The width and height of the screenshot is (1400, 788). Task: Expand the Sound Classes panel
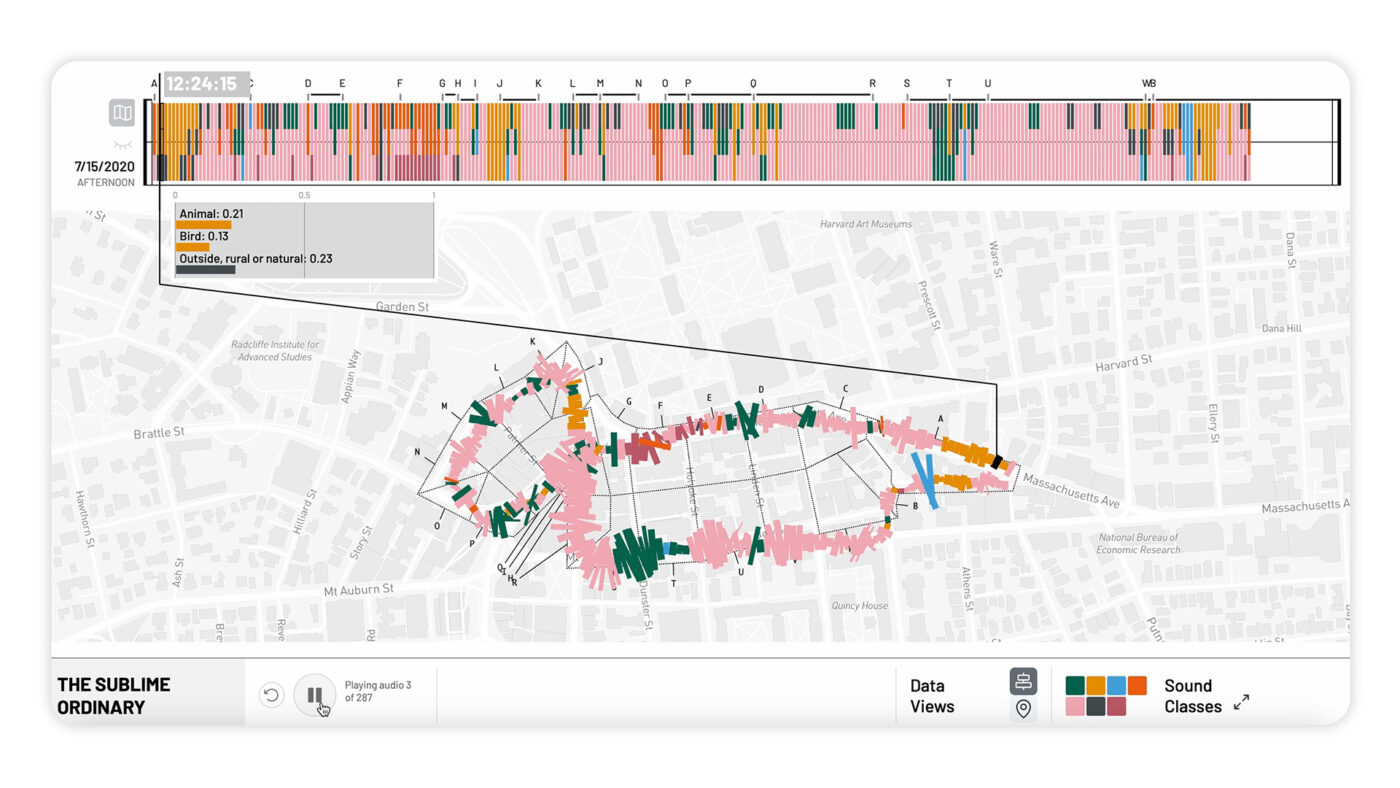[x=1241, y=702]
